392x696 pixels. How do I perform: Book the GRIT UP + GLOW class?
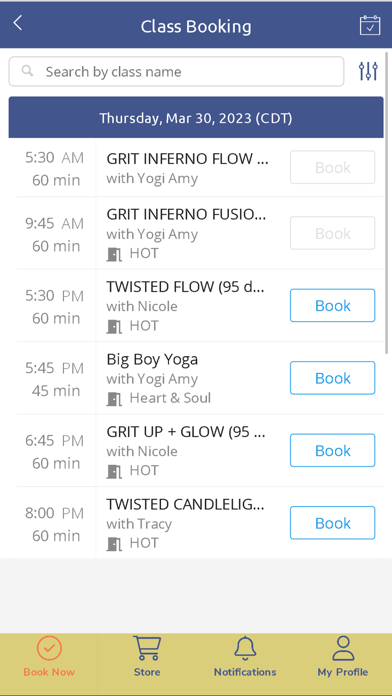(333, 450)
